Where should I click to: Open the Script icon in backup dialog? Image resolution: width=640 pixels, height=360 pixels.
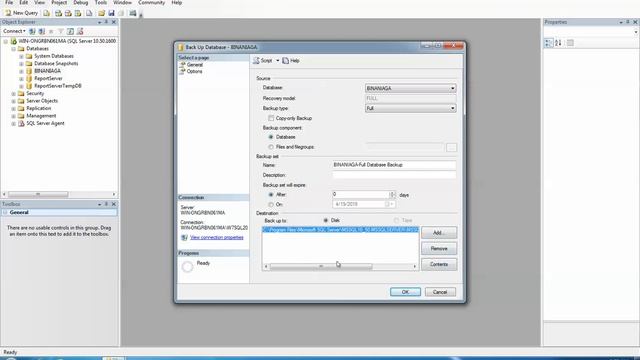tap(256, 60)
